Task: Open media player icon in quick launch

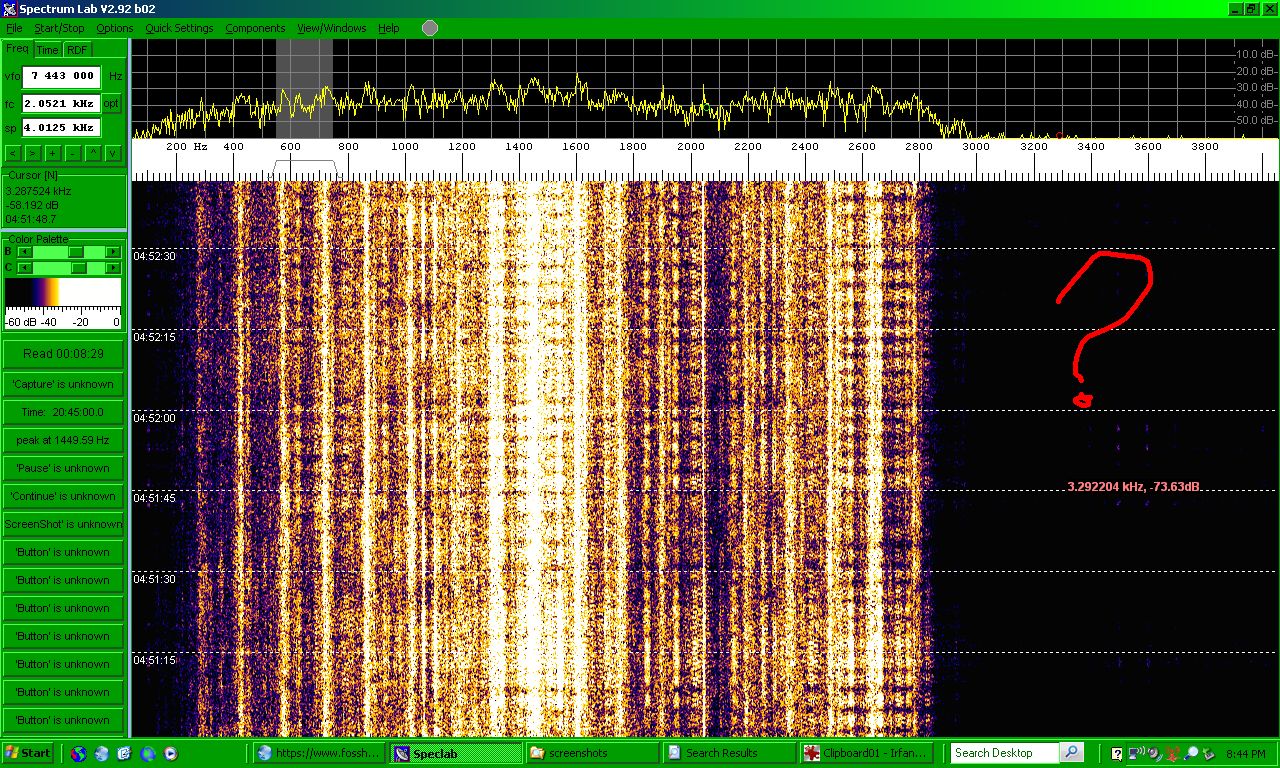Action: (171, 753)
